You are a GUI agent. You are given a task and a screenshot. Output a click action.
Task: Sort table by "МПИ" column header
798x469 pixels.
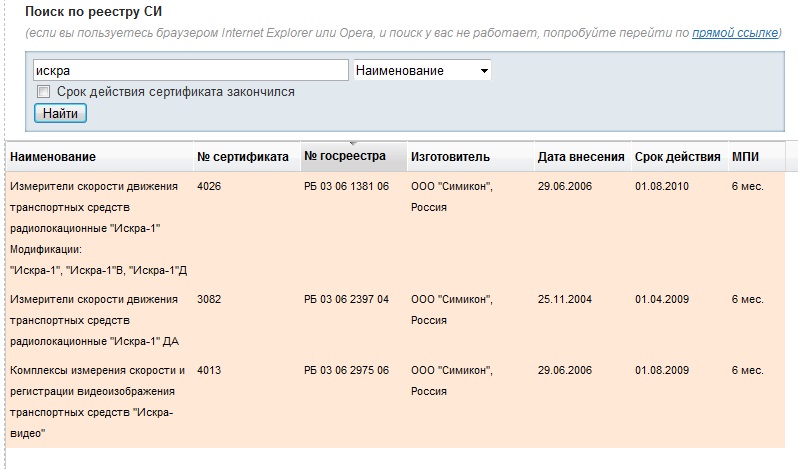(x=745, y=157)
